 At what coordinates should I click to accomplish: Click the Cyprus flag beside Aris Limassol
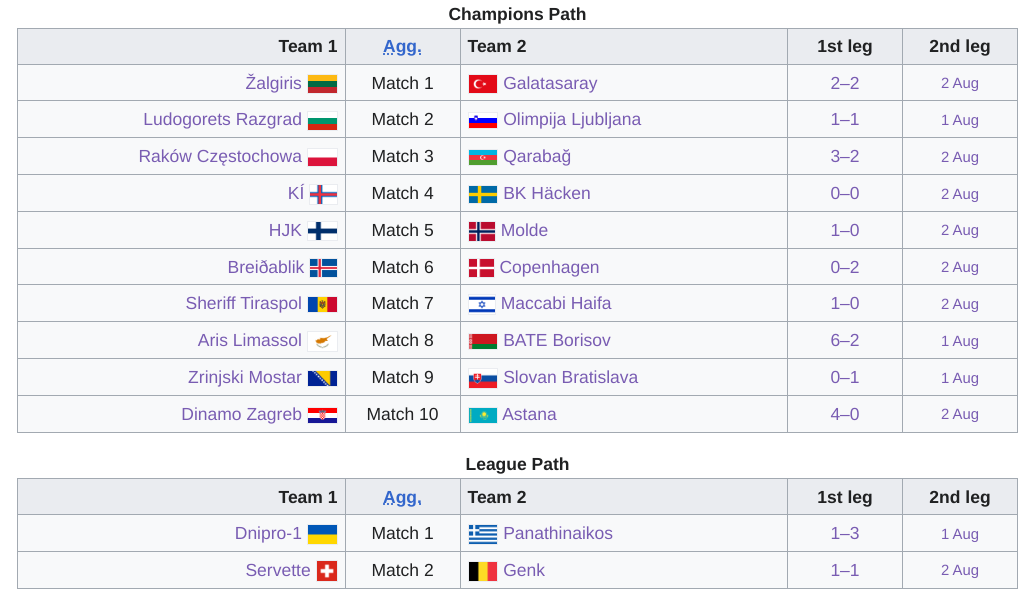(x=322, y=341)
